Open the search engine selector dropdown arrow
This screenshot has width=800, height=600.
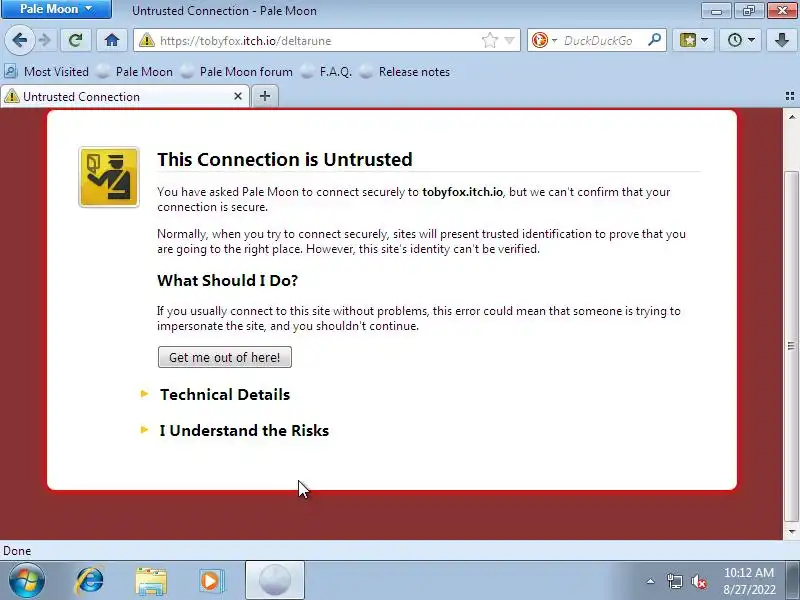(554, 40)
